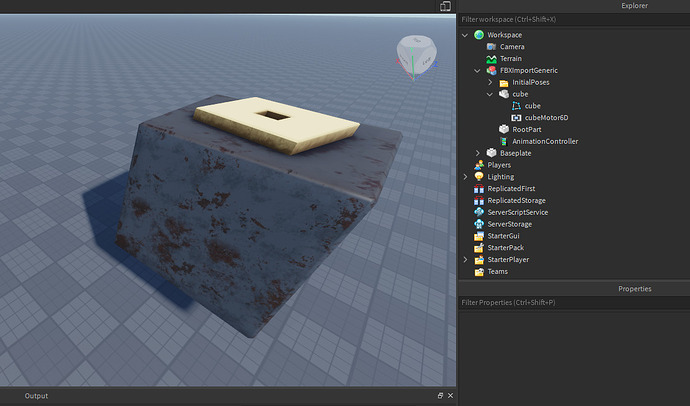The height and width of the screenshot is (406, 690).
Task: Click the Terrain icon
Action: point(491,59)
